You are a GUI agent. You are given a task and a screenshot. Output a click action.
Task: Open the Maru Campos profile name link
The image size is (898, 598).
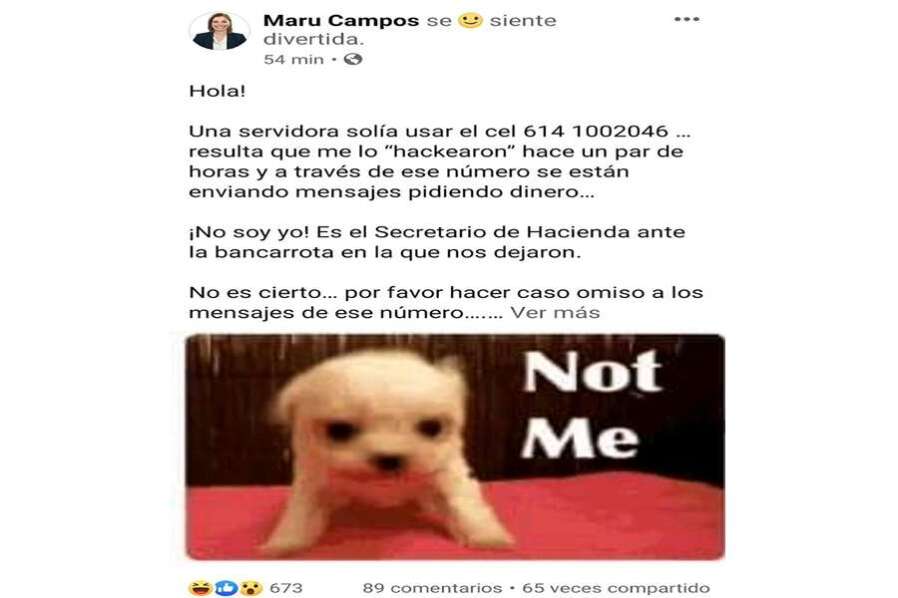[341, 21]
